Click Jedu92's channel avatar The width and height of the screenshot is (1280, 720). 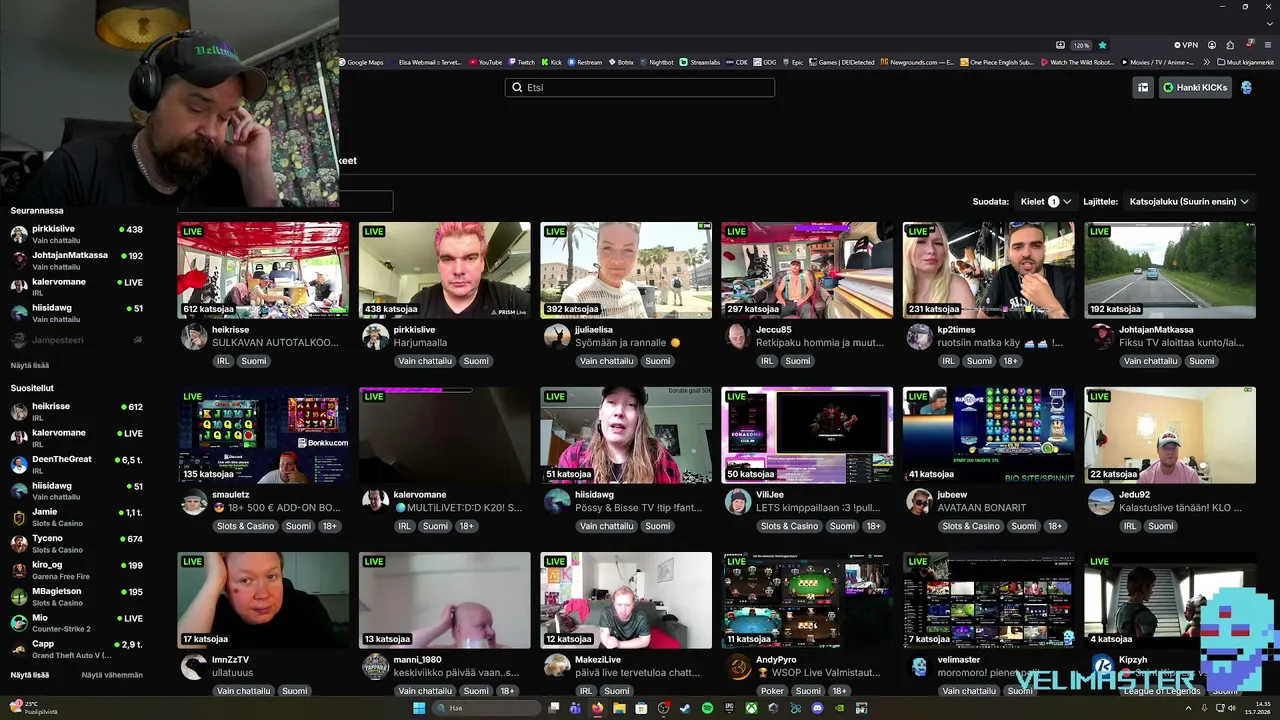pyautogui.click(x=1101, y=501)
